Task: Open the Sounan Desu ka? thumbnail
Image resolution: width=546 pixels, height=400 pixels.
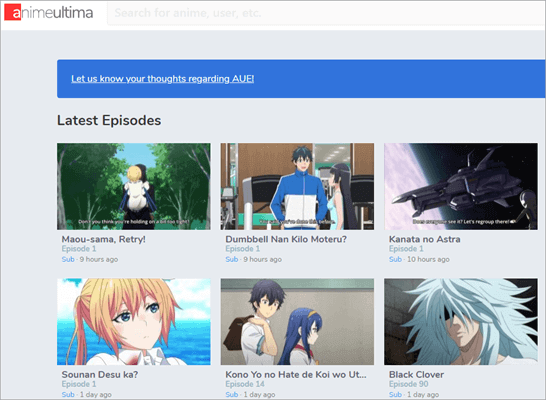Action: [x=134, y=322]
